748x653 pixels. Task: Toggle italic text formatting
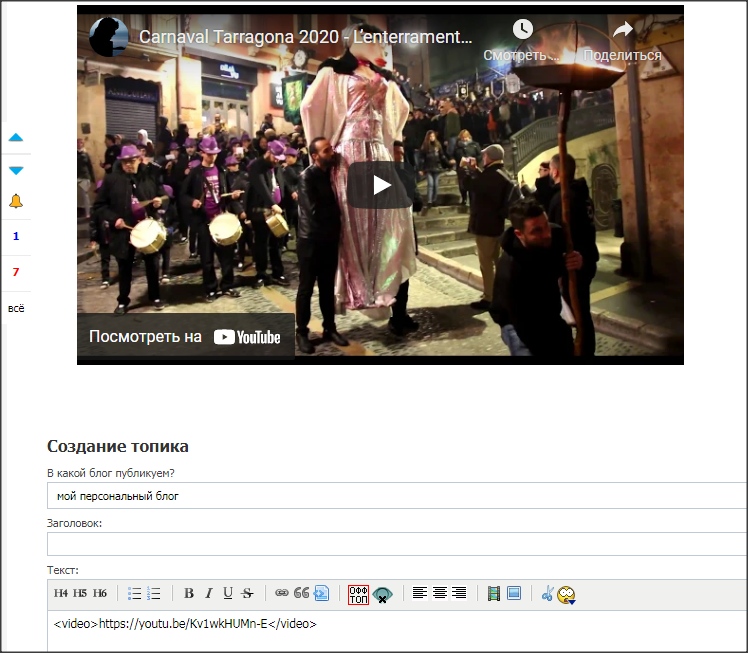tap(209, 593)
